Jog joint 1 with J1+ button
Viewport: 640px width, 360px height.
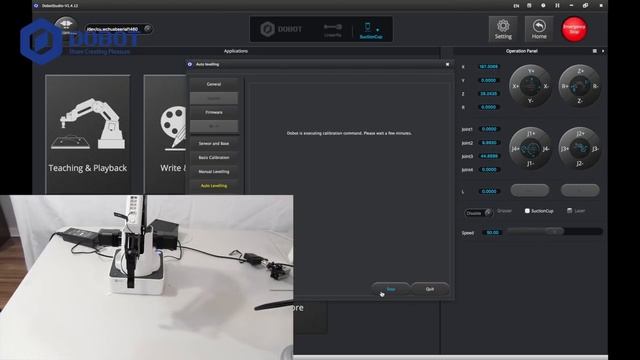[531, 133]
